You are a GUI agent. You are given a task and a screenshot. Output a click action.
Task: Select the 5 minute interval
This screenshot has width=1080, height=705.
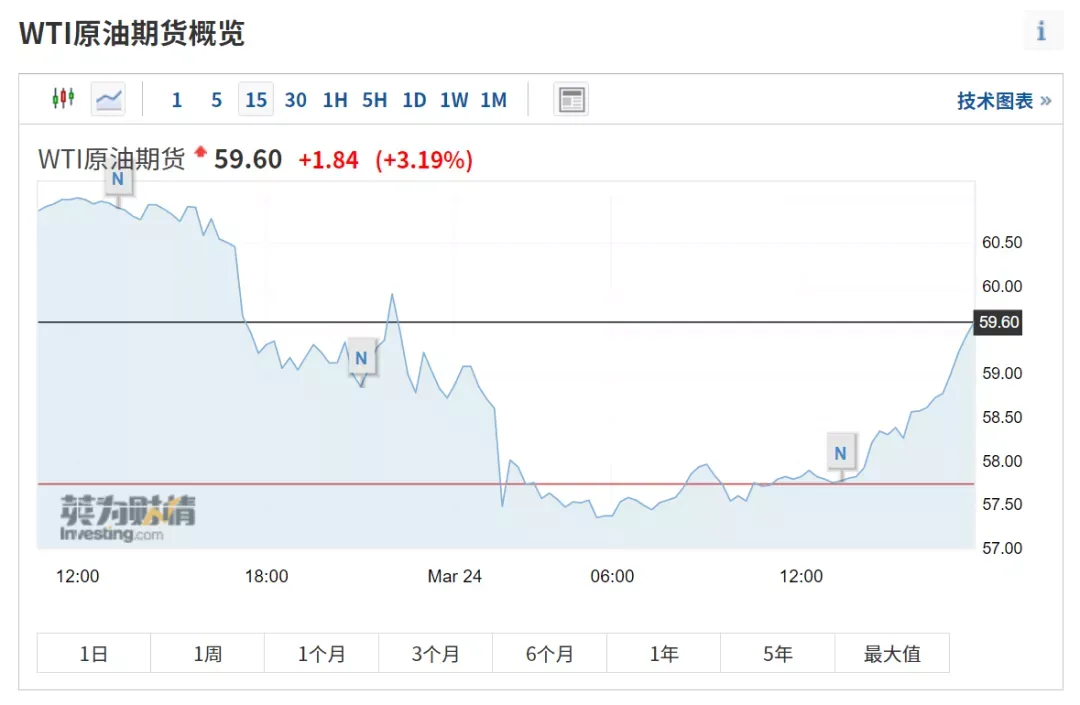pyautogui.click(x=216, y=101)
